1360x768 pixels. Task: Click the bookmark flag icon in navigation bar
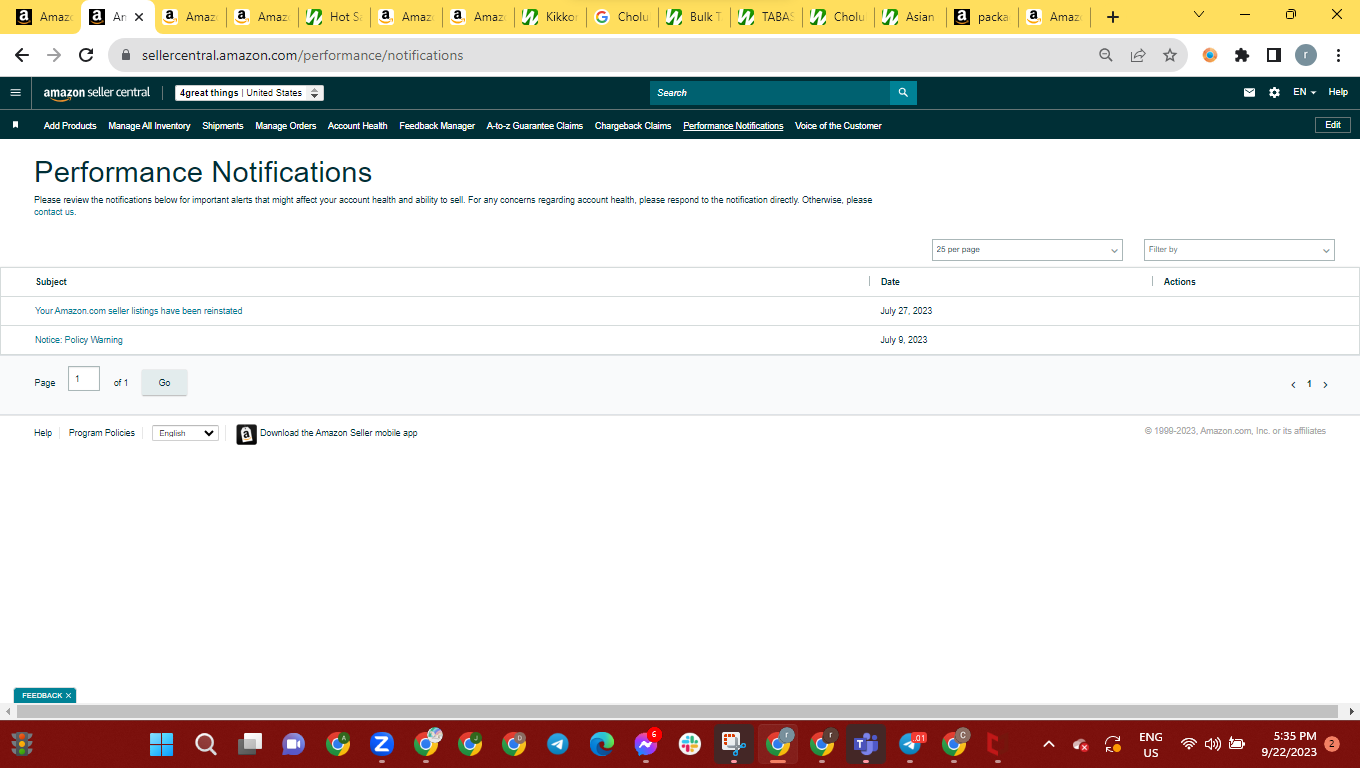coord(15,125)
